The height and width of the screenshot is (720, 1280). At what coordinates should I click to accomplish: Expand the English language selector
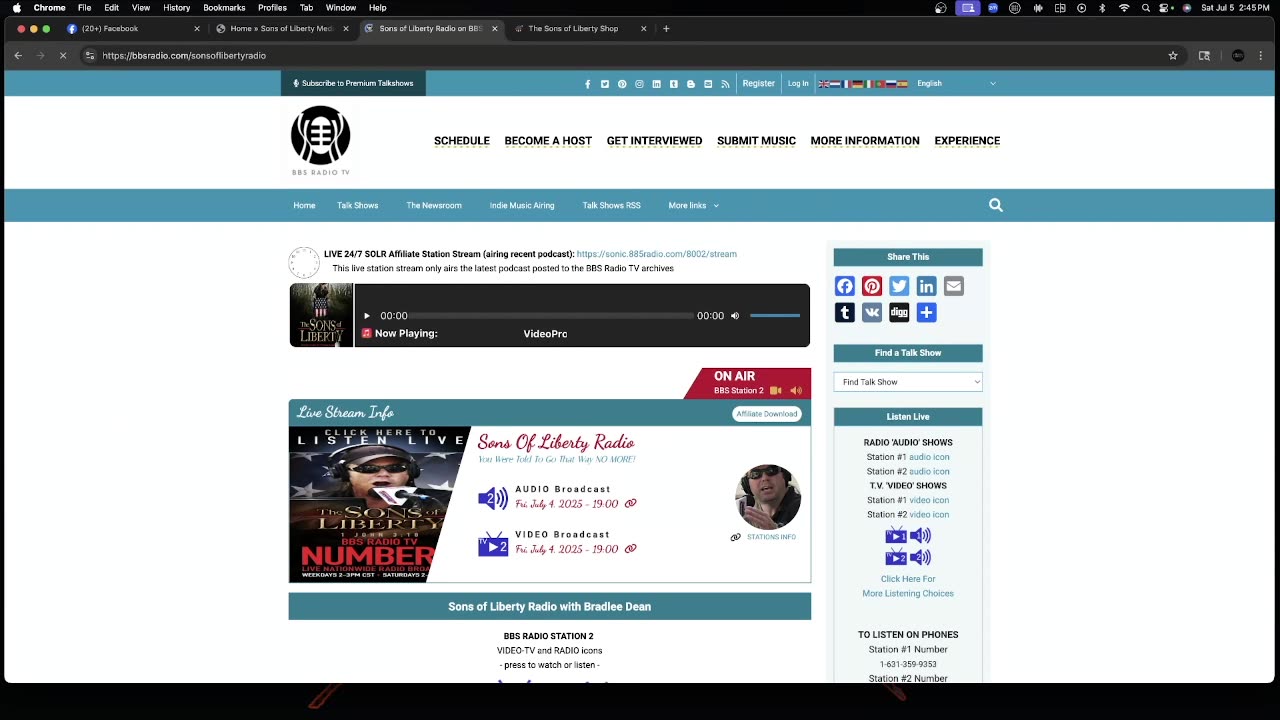click(x=956, y=84)
